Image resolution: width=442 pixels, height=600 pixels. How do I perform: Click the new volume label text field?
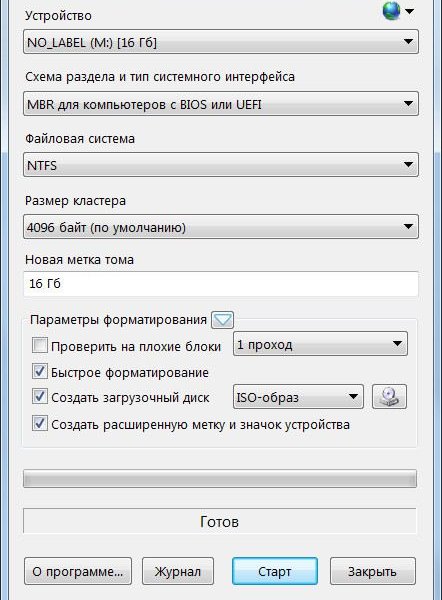click(x=221, y=284)
